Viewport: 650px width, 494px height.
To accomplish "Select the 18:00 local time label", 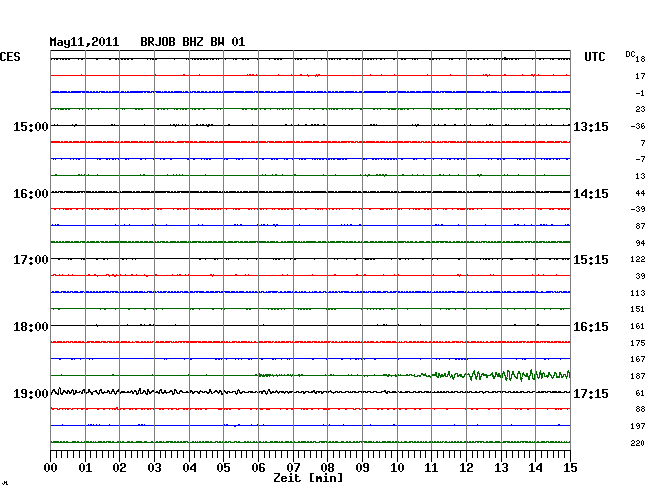I will pos(31,327).
